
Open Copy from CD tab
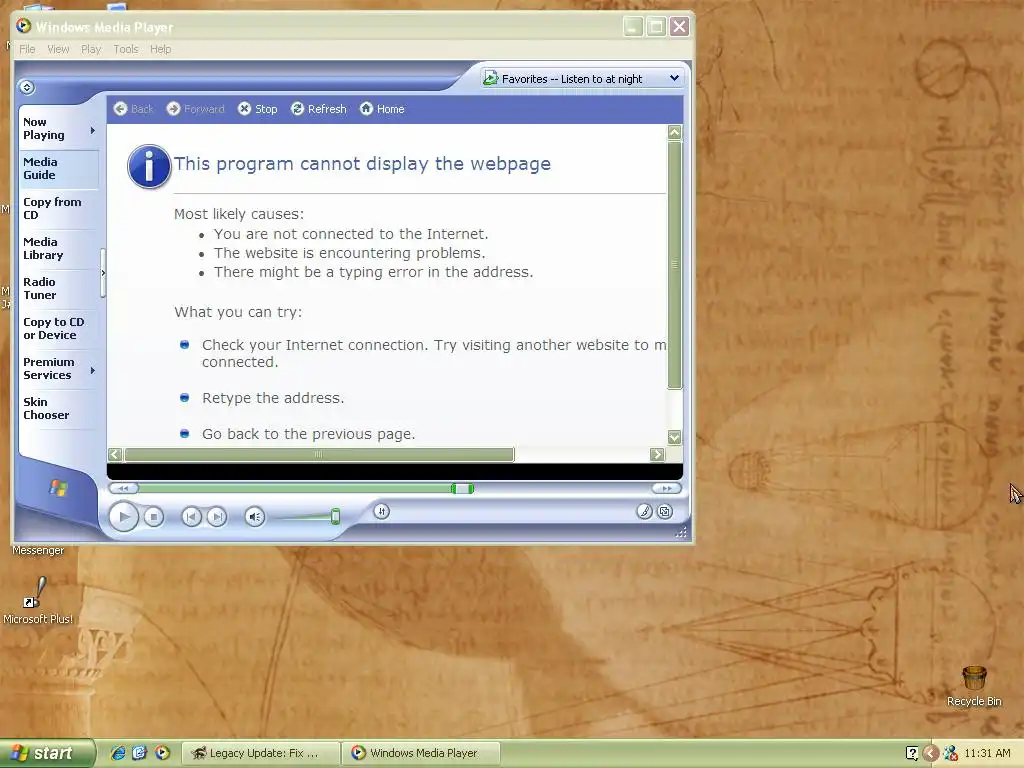tap(59, 208)
